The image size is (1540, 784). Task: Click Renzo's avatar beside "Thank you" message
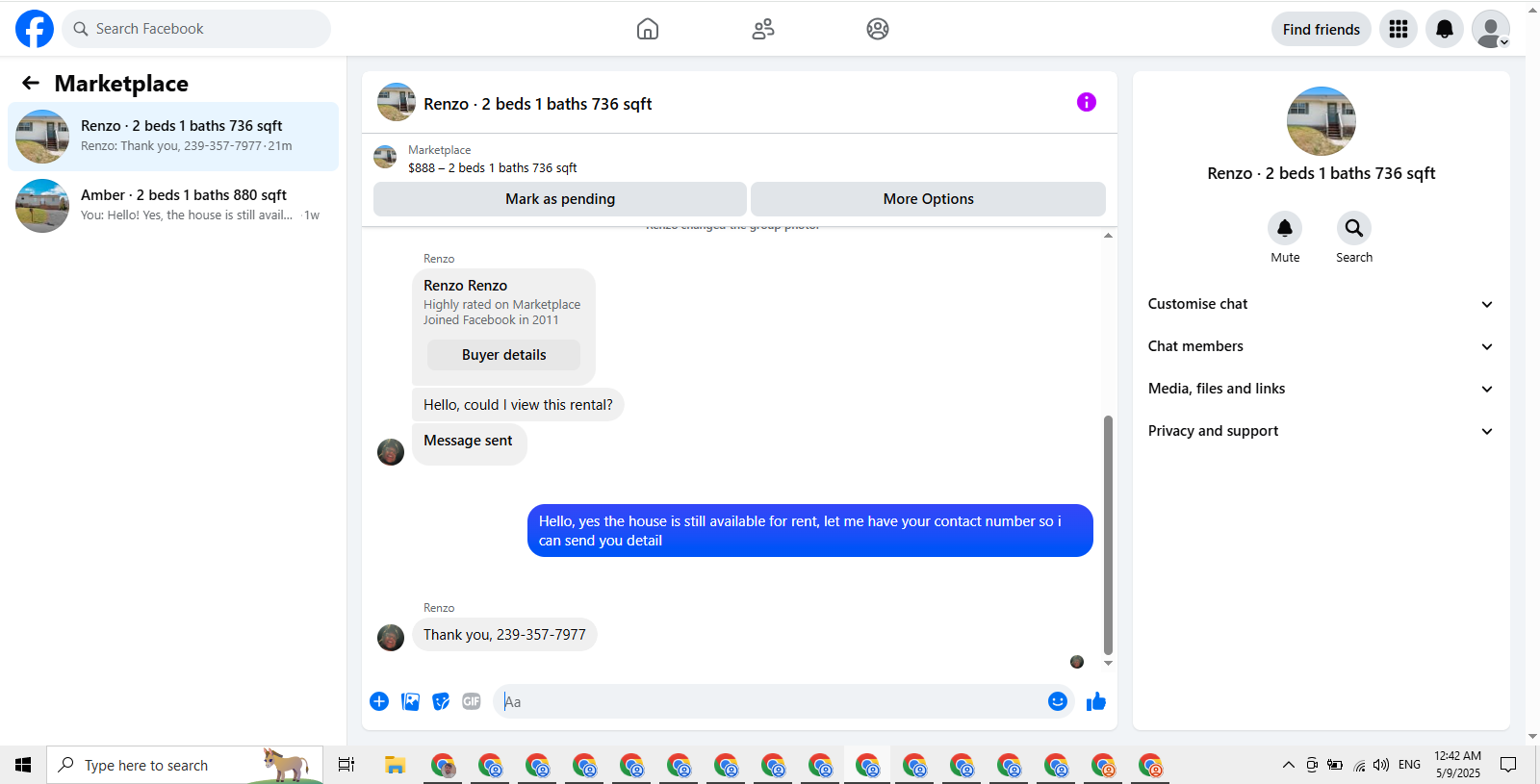tap(391, 638)
